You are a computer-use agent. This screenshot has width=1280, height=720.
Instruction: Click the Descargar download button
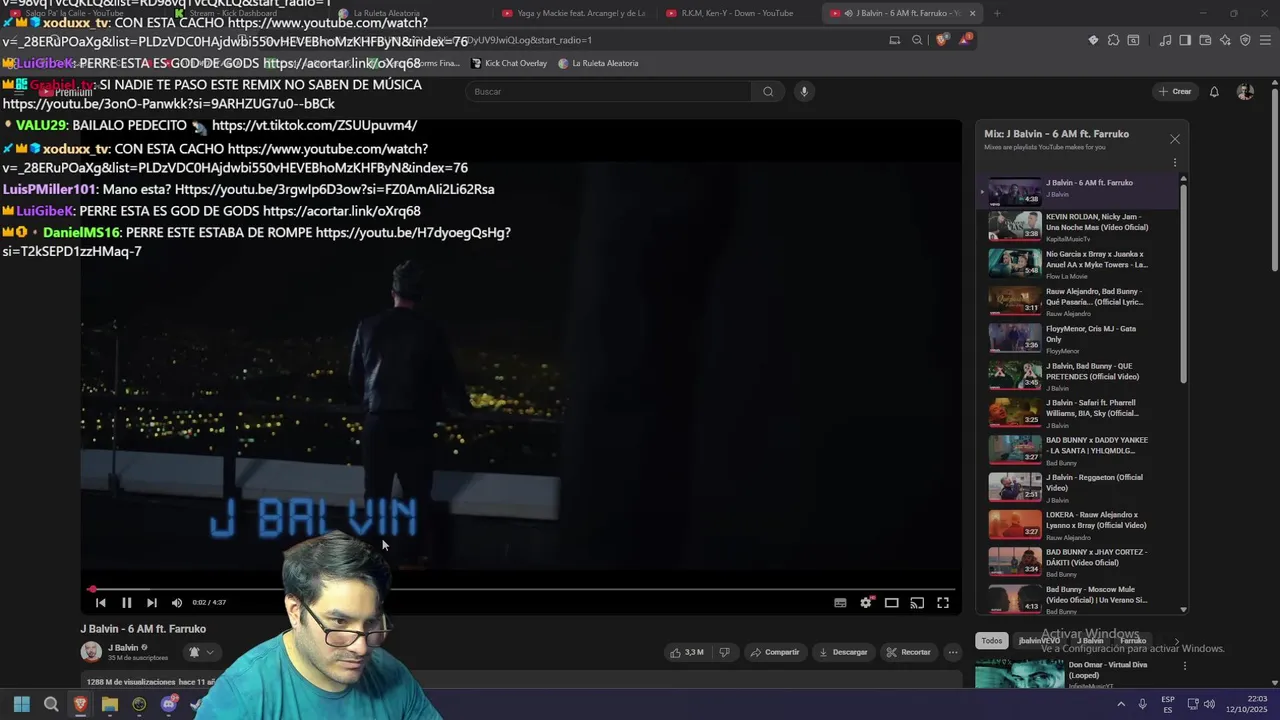click(x=843, y=652)
